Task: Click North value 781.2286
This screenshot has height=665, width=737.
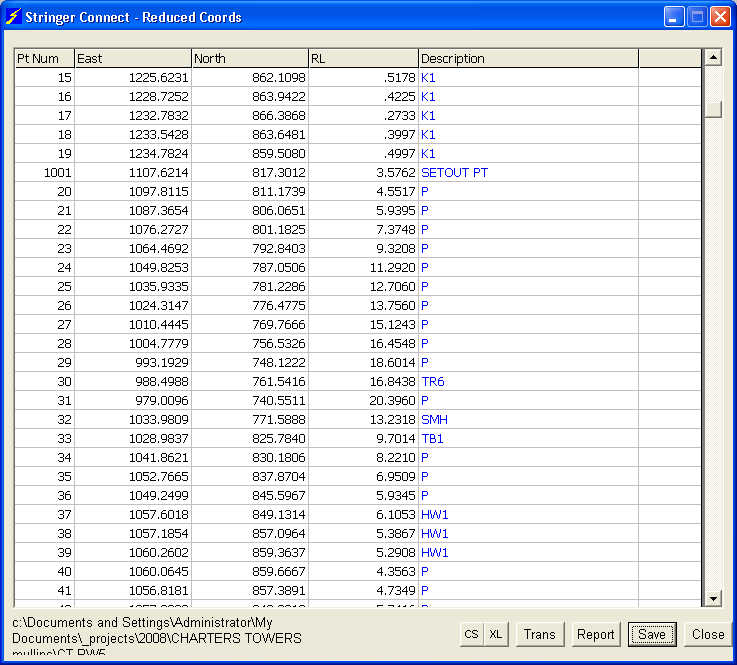Action: (250, 287)
